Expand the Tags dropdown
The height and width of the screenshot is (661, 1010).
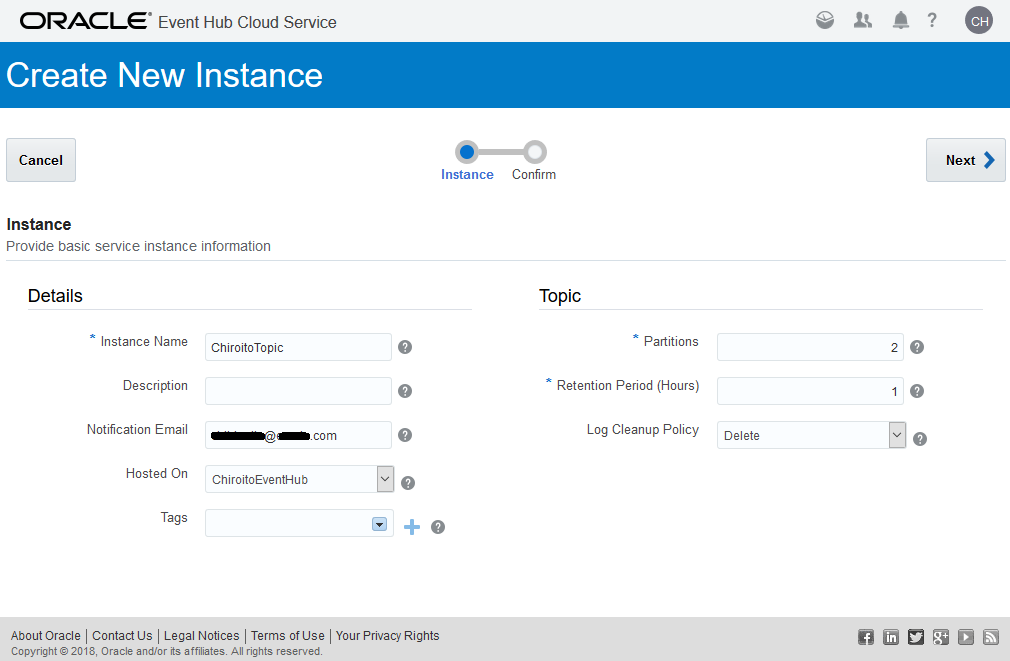(x=379, y=524)
